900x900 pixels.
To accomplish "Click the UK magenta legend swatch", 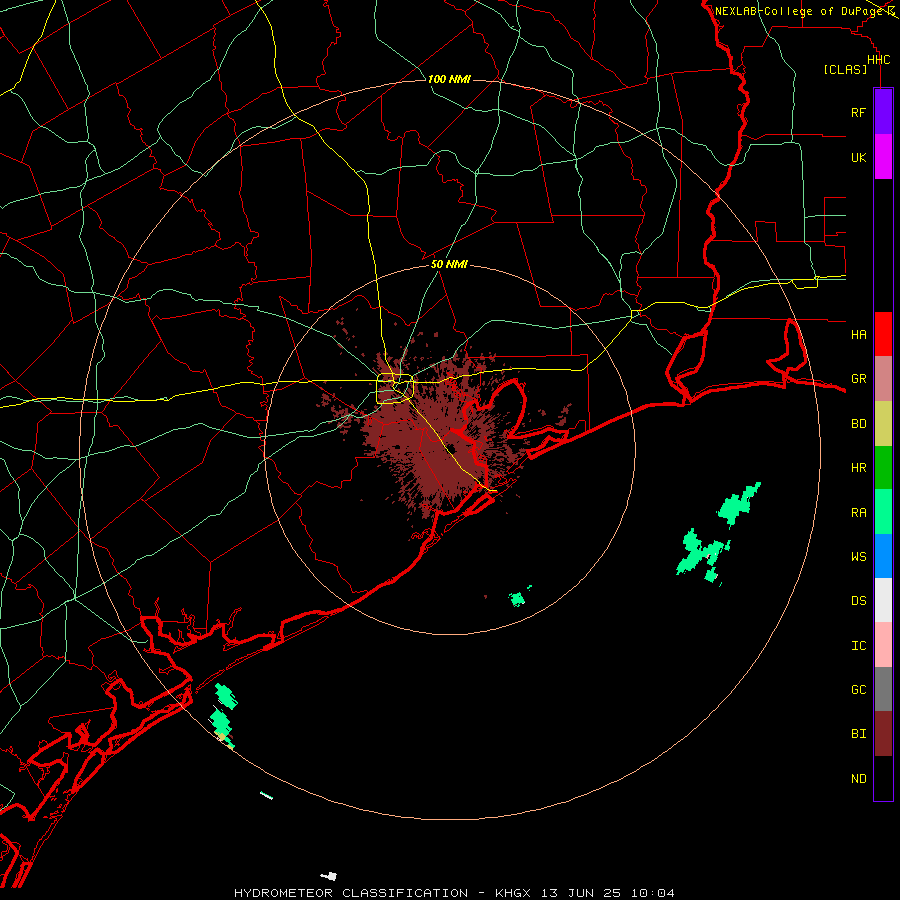I will point(883,157).
